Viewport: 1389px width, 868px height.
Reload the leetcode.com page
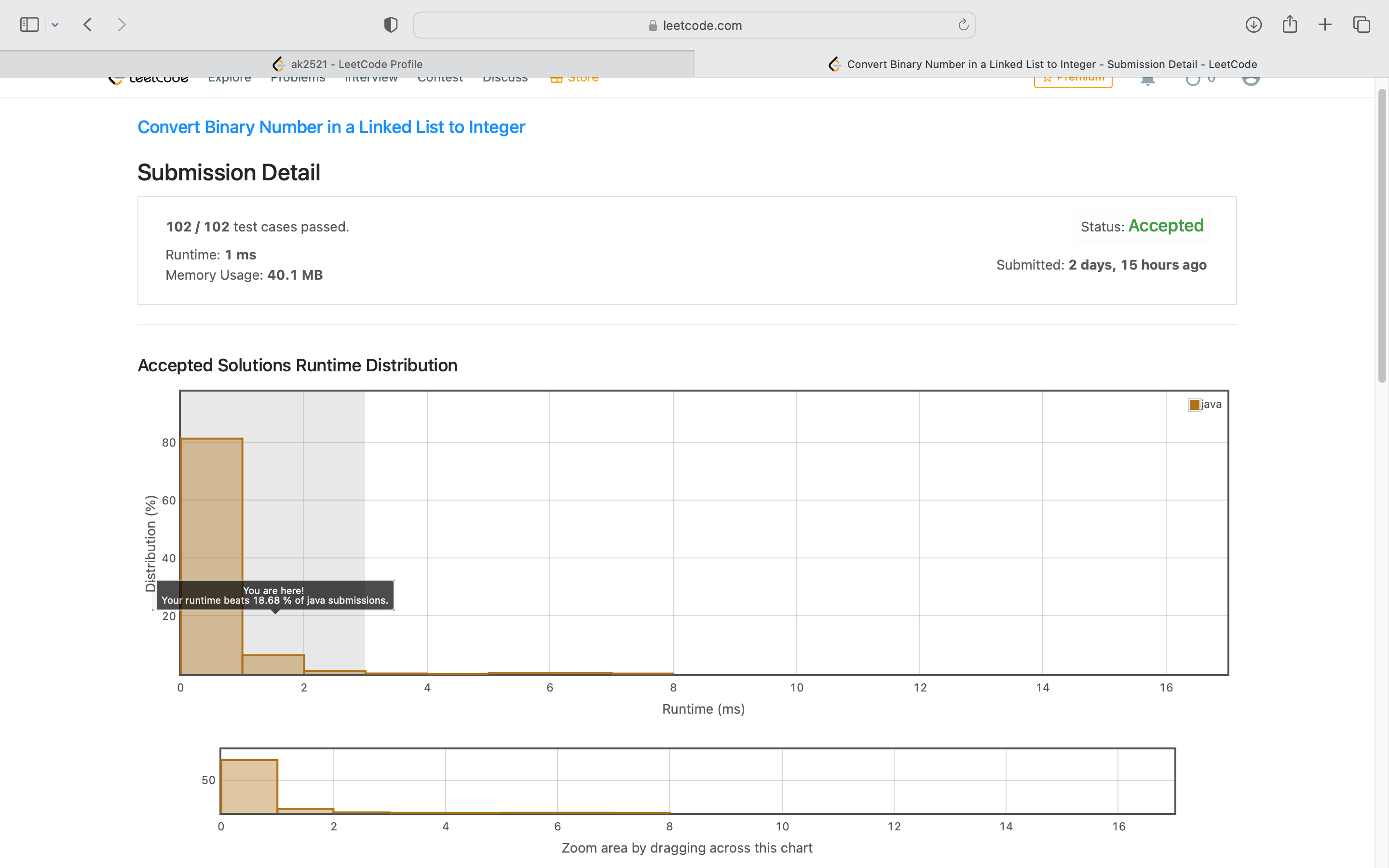pos(963,25)
